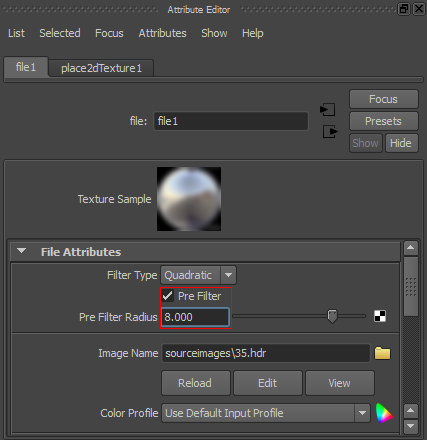Click the Texture Sample thumbnail

point(189,199)
